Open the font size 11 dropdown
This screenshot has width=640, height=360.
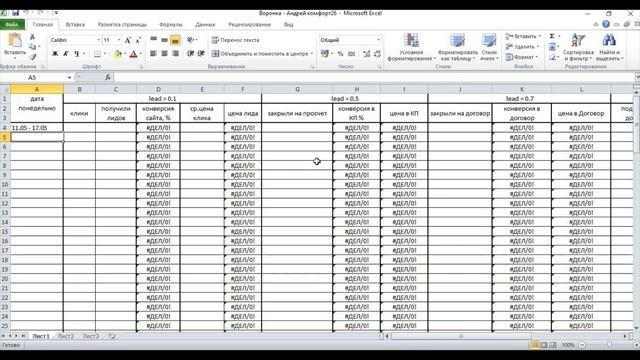pyautogui.click(x=119, y=40)
